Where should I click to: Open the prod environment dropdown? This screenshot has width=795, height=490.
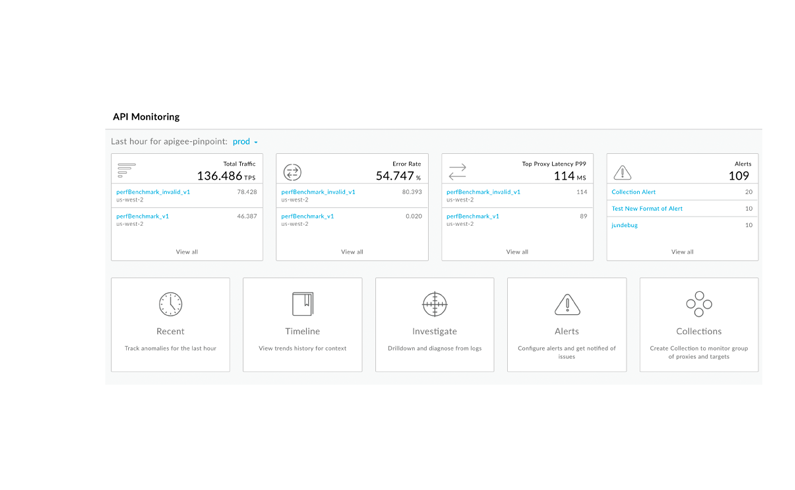point(245,142)
